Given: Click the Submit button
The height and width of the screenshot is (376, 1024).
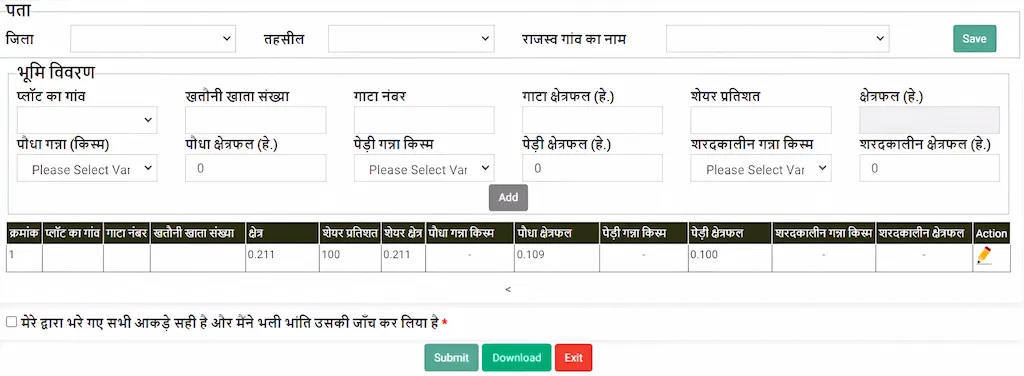Looking at the screenshot, I should pos(451,358).
